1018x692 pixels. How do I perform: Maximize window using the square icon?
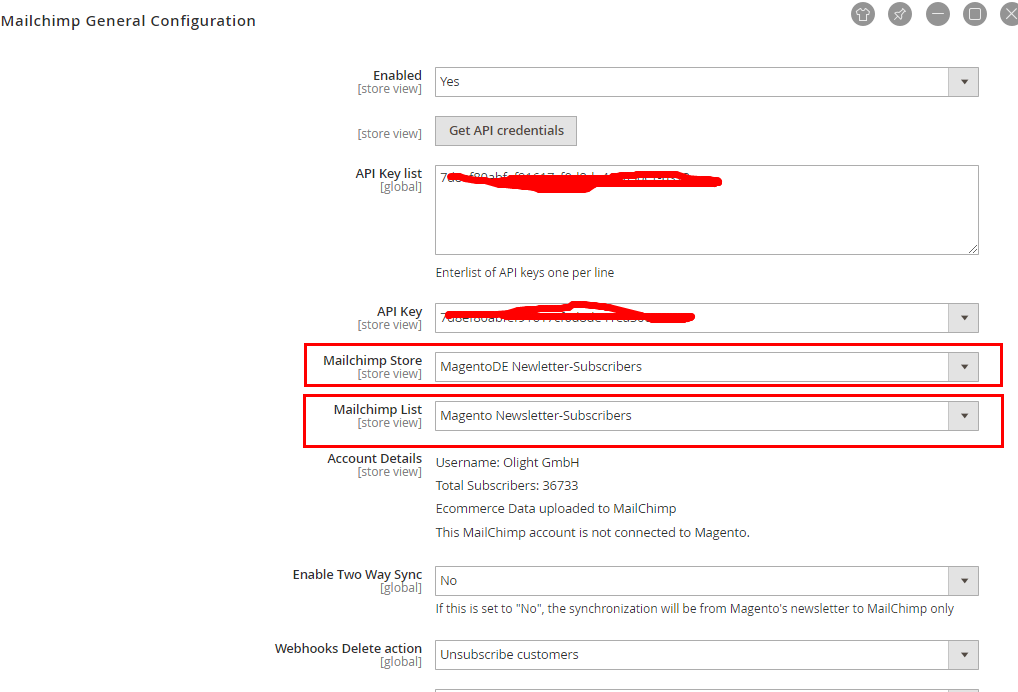[975, 14]
